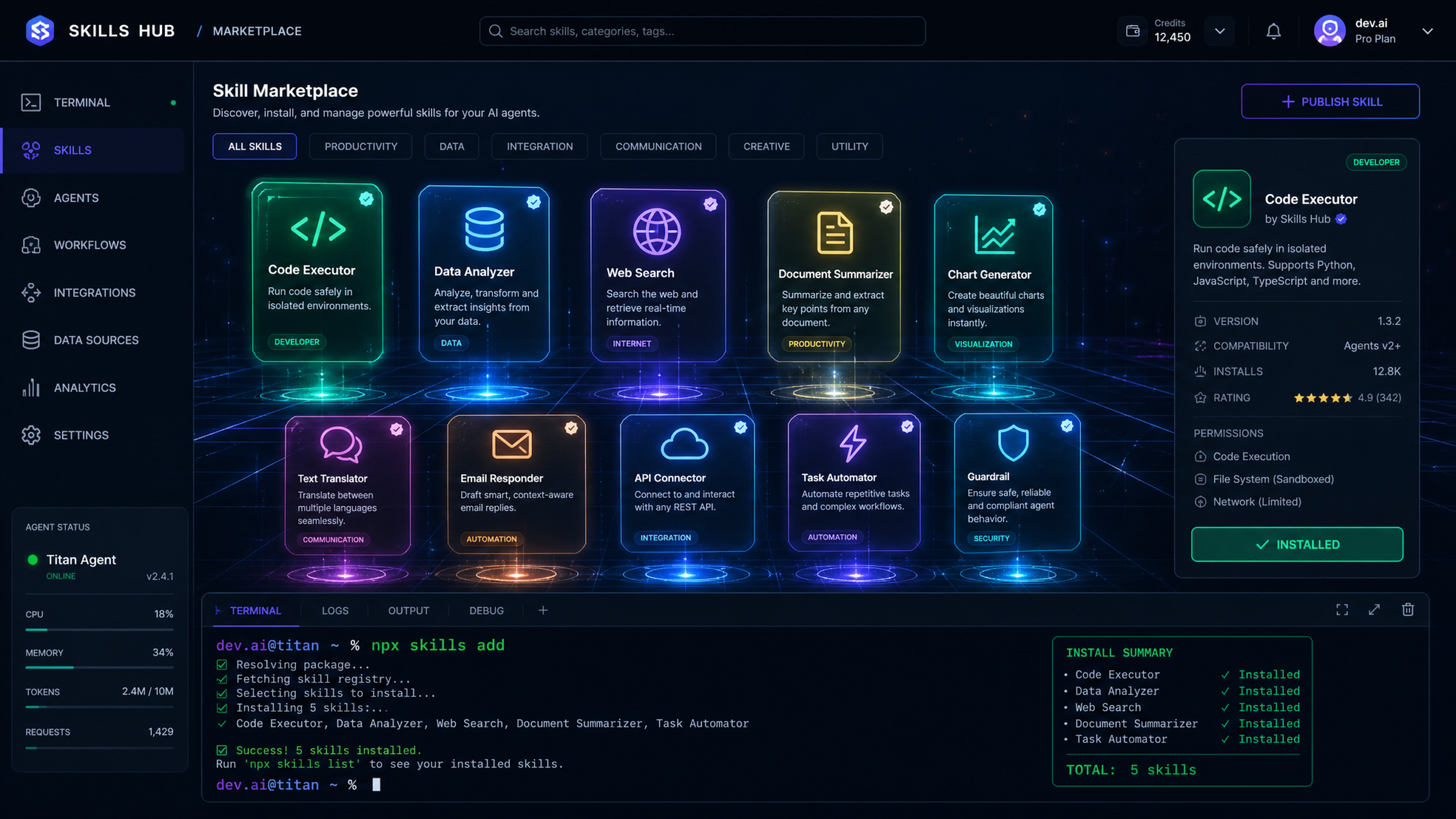The width and height of the screenshot is (1456, 819).
Task: Select the Web Search globe icon
Action: (x=657, y=231)
